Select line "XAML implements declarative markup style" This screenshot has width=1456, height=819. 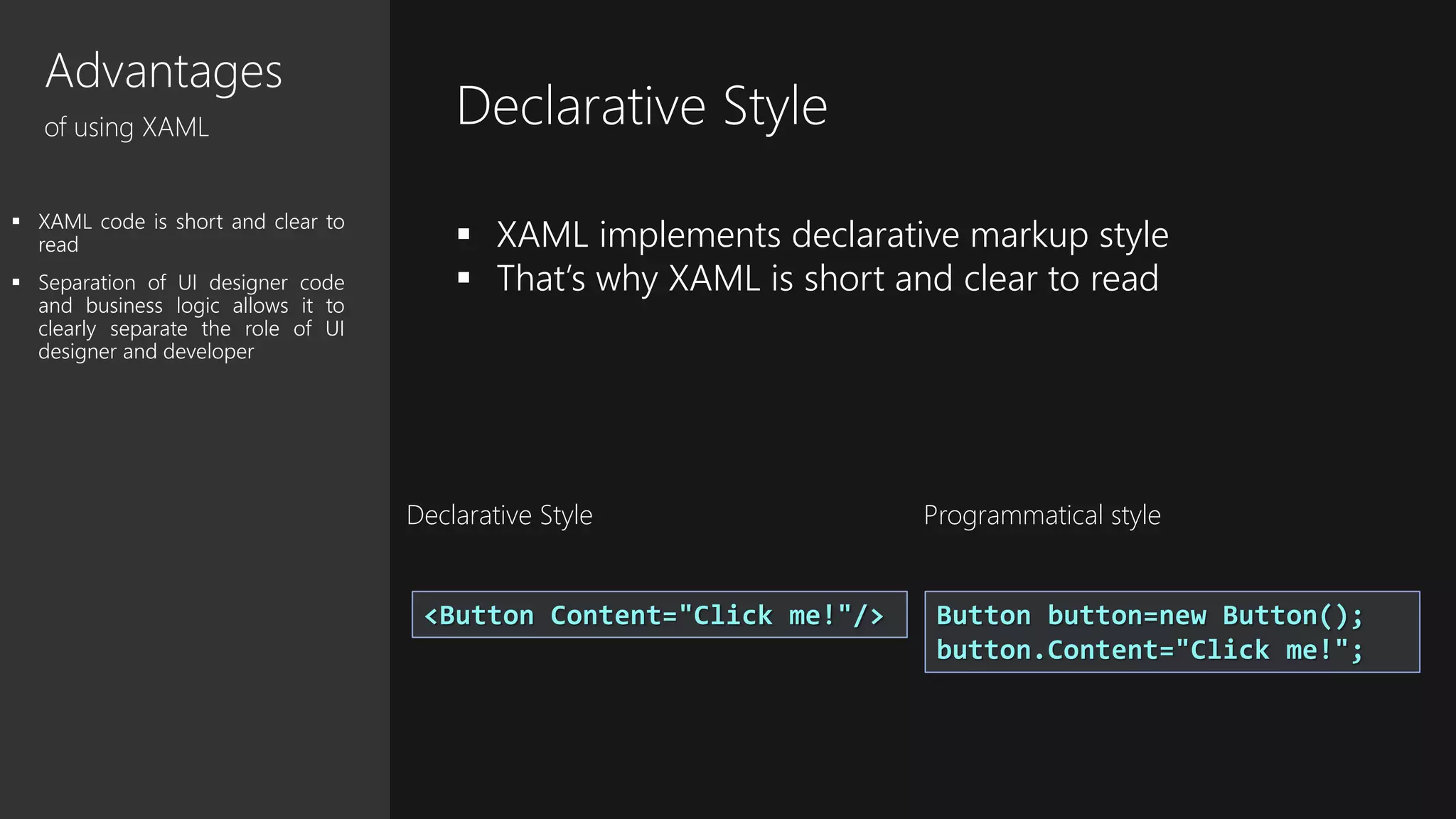point(832,235)
